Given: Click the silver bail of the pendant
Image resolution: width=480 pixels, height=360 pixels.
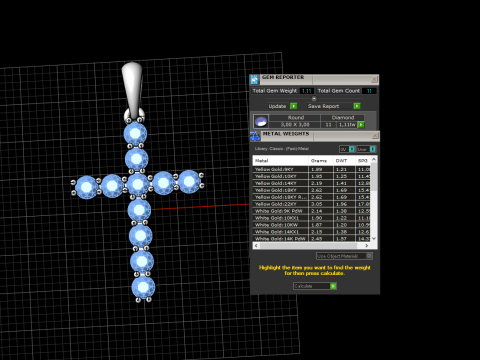Looking at the screenshot, I should [132, 89].
